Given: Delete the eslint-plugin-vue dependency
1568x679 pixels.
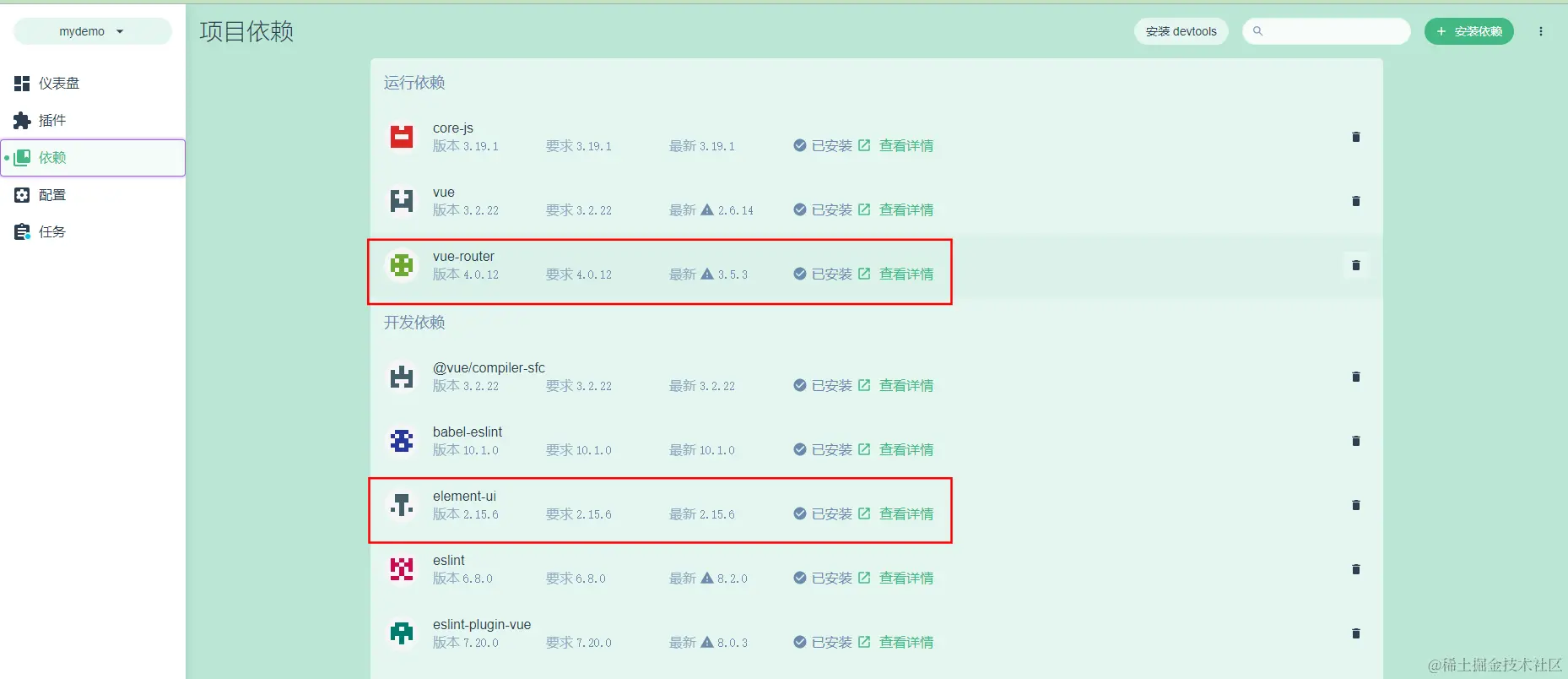Looking at the screenshot, I should tap(1355, 633).
